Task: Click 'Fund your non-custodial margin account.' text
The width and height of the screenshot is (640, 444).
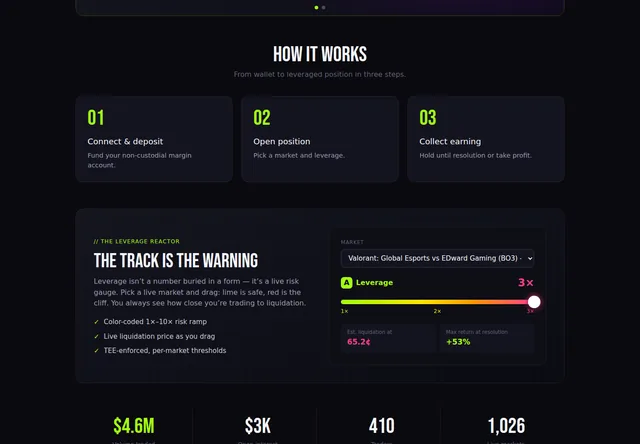Action: tap(139, 160)
